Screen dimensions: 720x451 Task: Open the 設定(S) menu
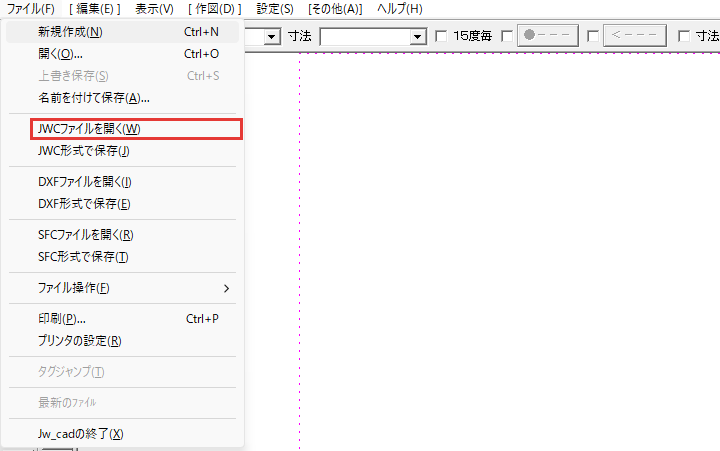(275, 9)
